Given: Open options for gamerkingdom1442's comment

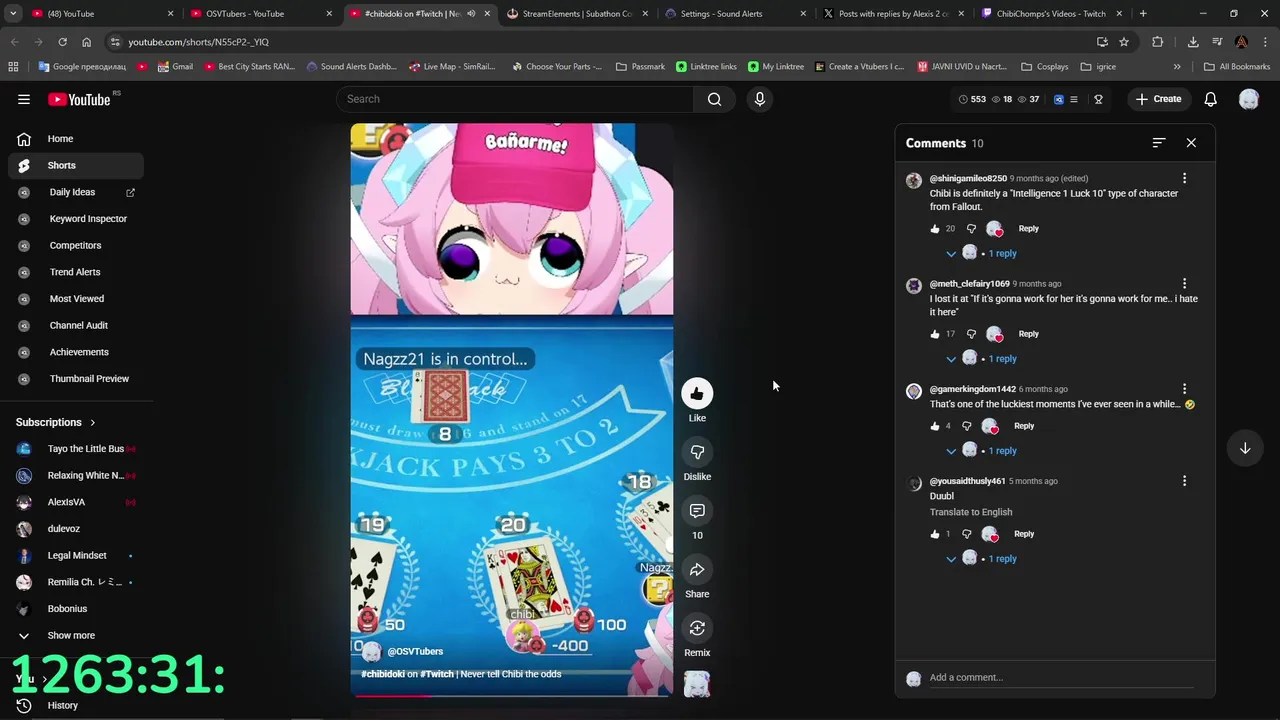Looking at the screenshot, I should [1184, 389].
